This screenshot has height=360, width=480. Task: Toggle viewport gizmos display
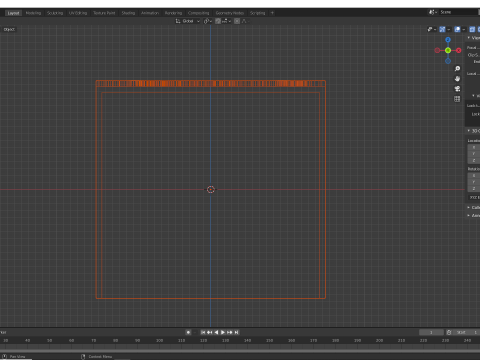(442, 29)
